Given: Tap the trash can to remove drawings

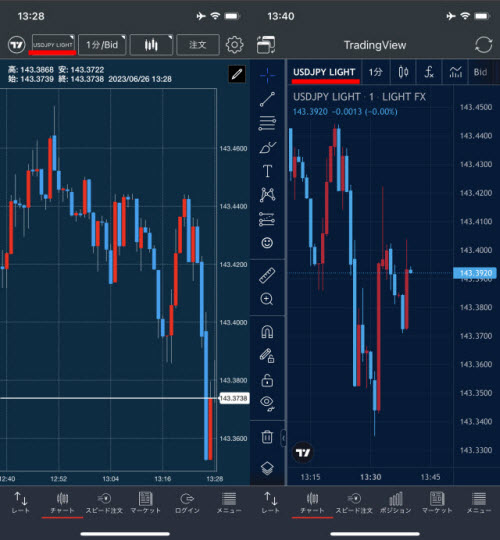Looking at the screenshot, I should click(267, 437).
